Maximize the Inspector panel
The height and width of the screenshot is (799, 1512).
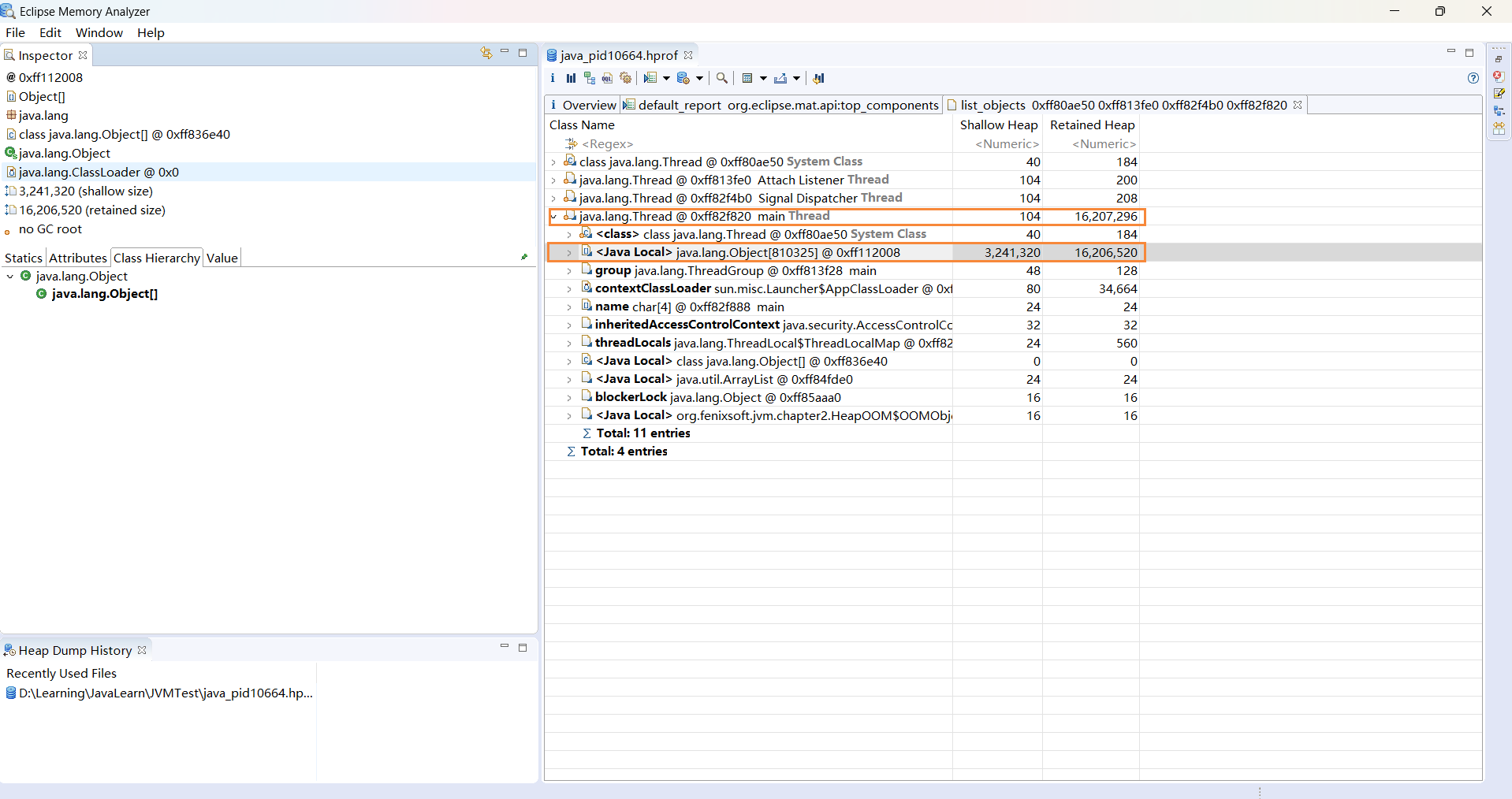523,53
